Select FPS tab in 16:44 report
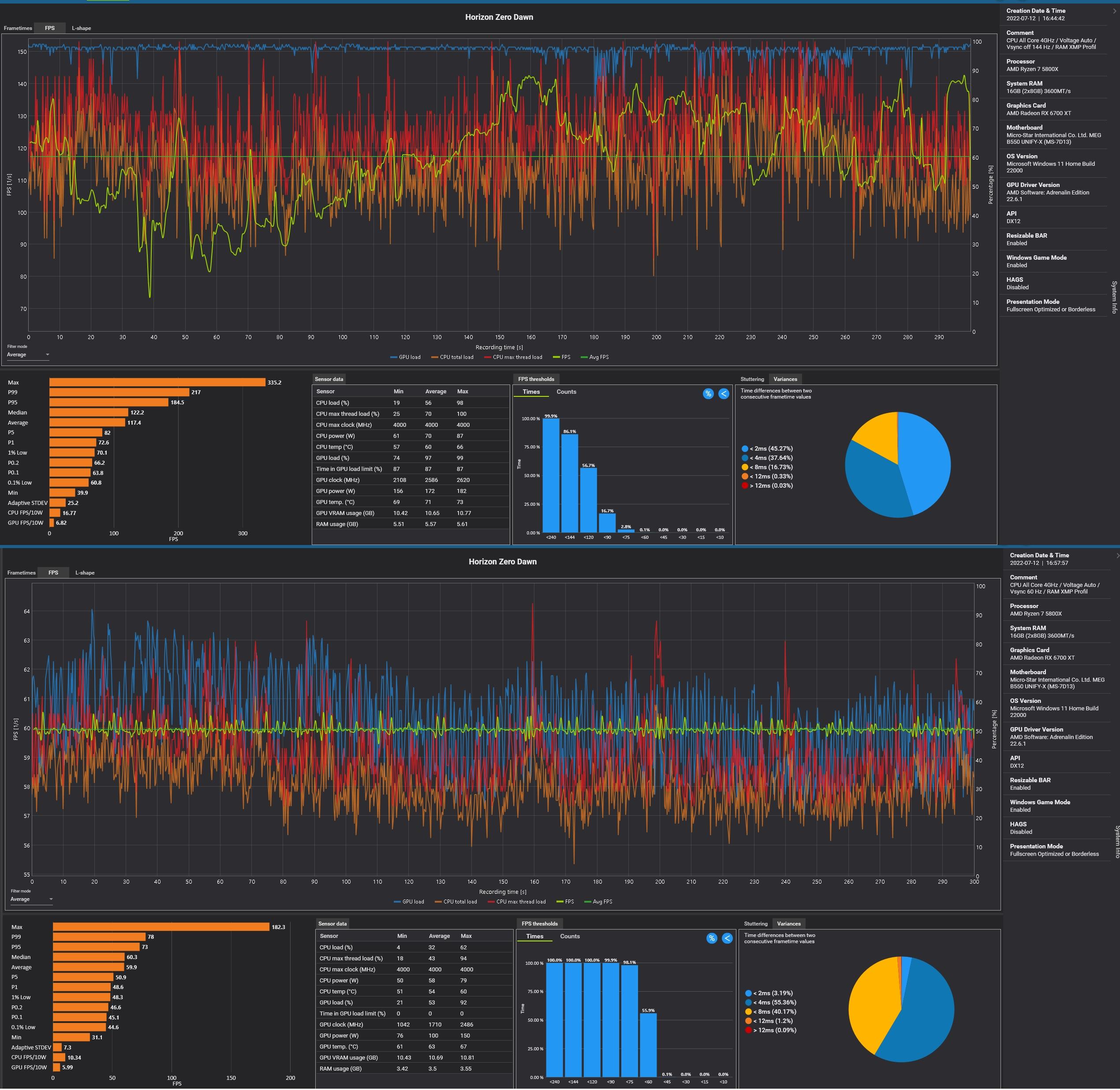 (50, 28)
